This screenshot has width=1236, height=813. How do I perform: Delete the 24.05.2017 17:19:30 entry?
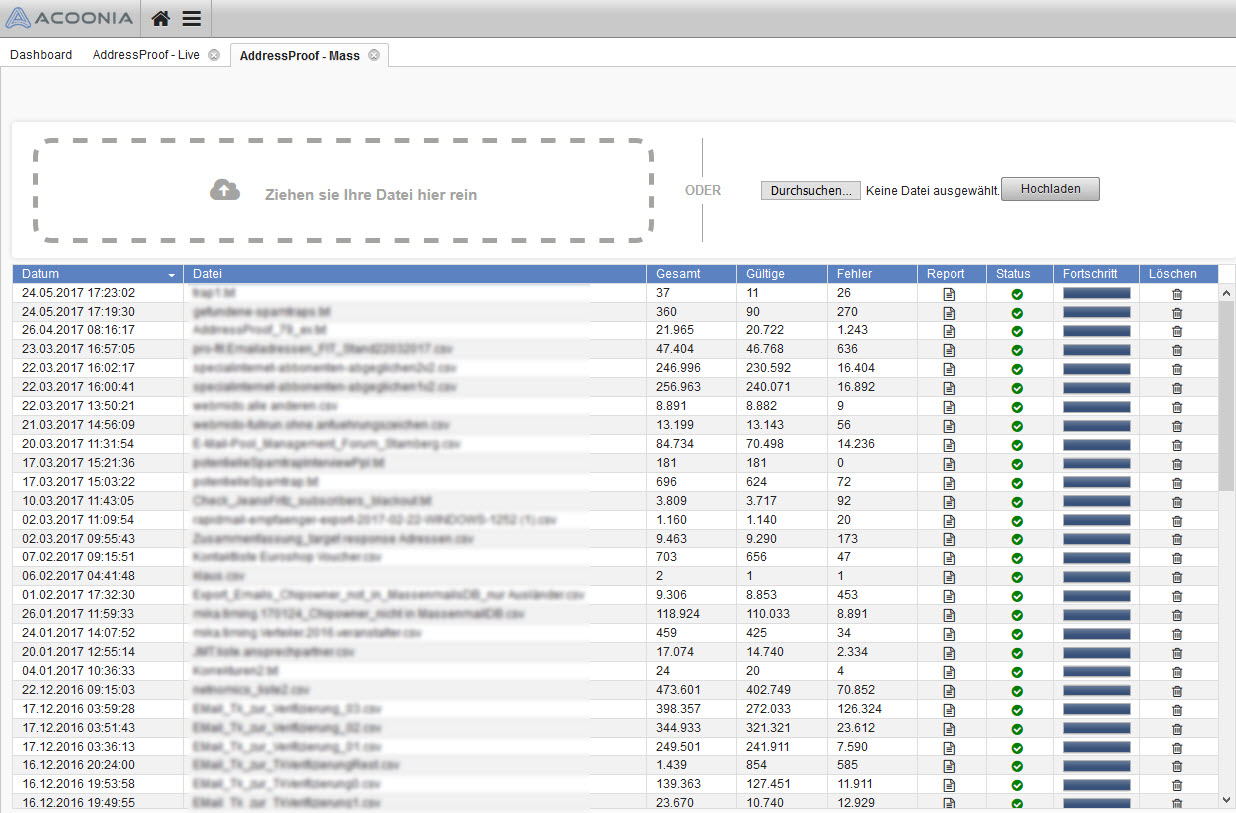click(1177, 313)
